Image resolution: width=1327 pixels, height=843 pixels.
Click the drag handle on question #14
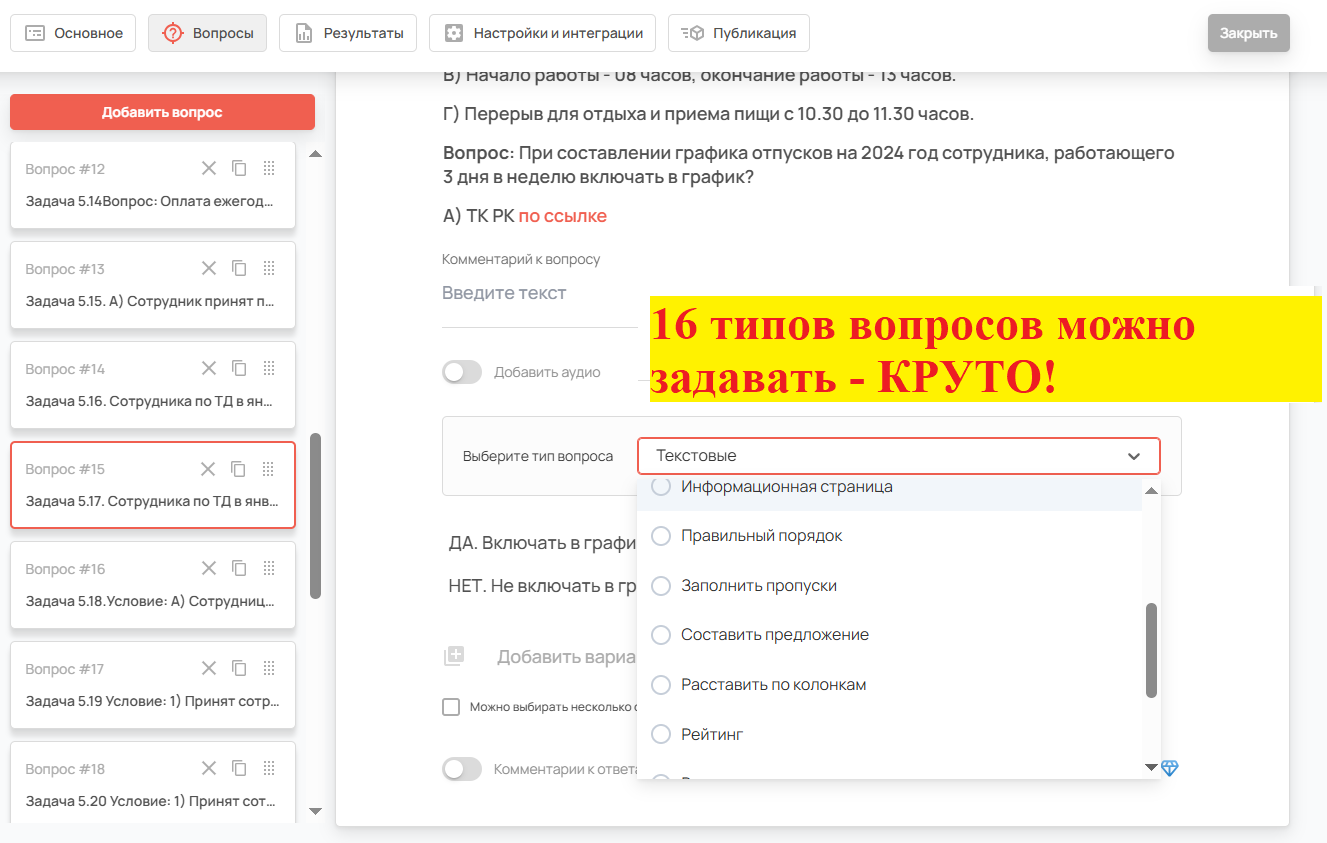point(268,368)
